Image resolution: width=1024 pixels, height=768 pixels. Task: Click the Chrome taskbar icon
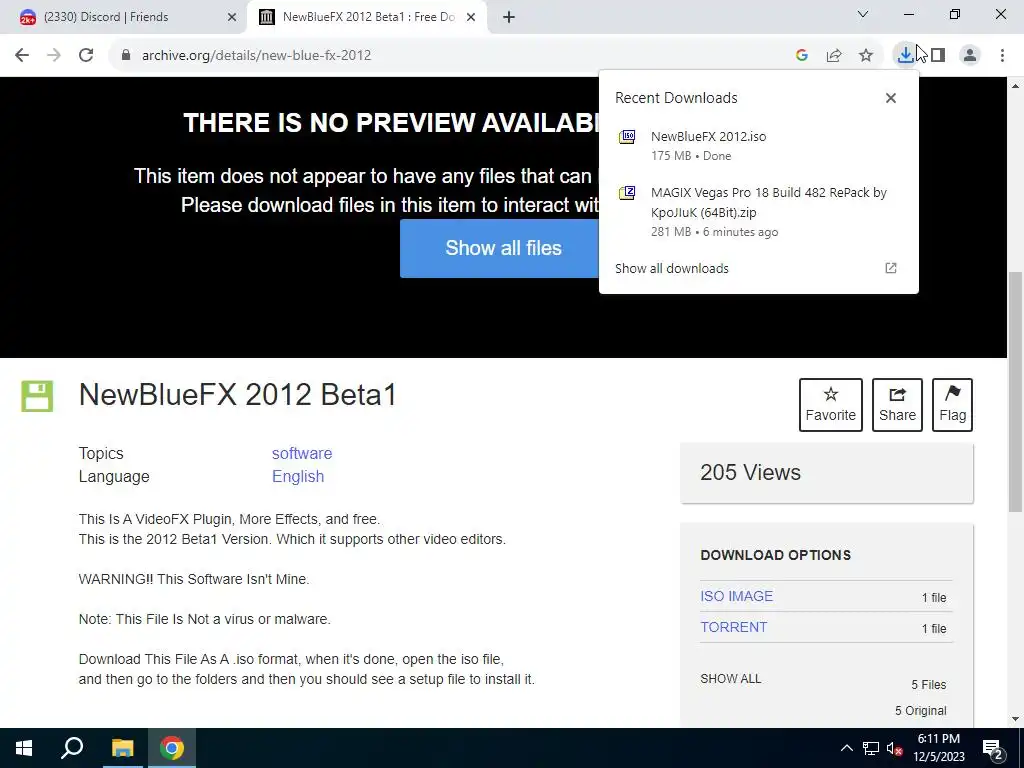172,748
